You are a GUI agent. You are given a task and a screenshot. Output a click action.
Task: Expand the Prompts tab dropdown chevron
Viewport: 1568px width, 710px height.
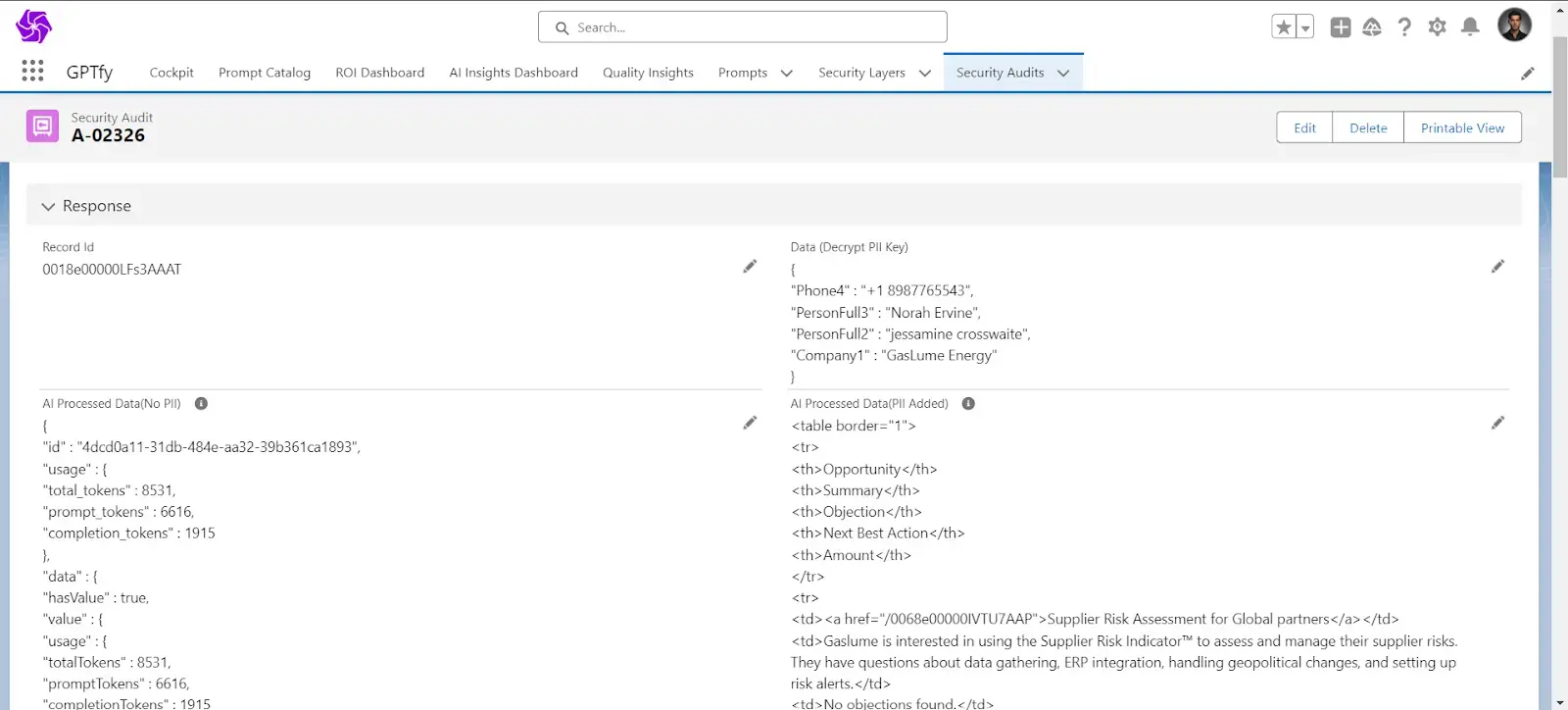tap(786, 74)
